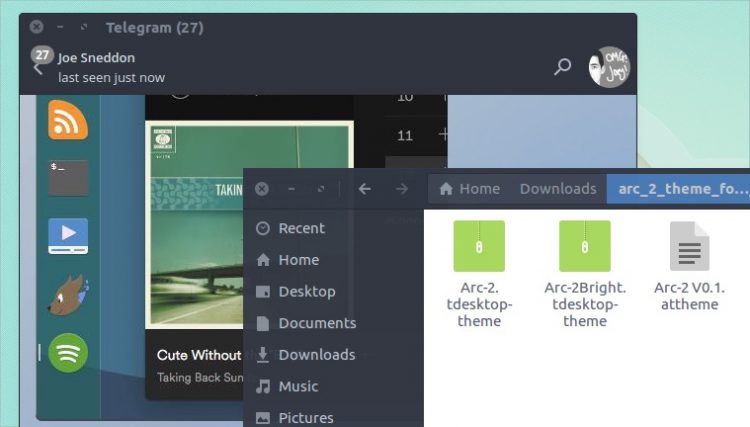Click the fox mascot application dock icon

68,295
